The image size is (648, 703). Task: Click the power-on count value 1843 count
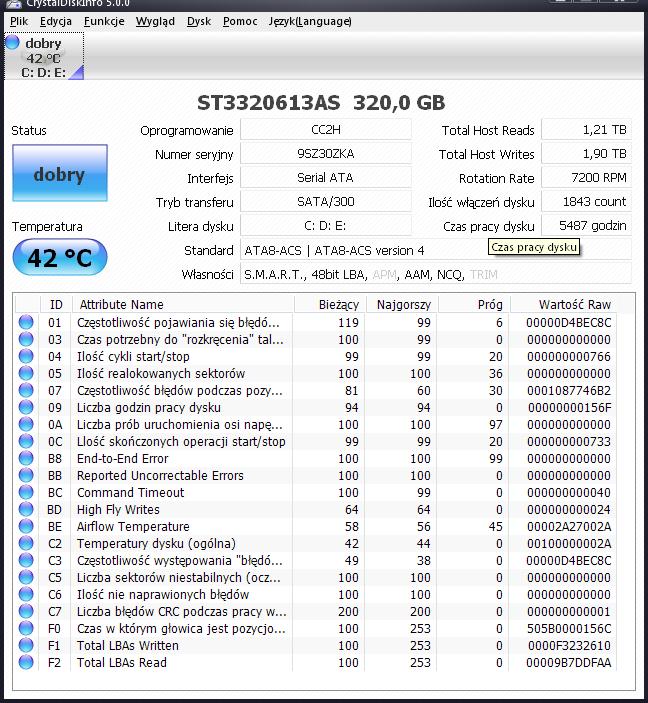point(587,202)
